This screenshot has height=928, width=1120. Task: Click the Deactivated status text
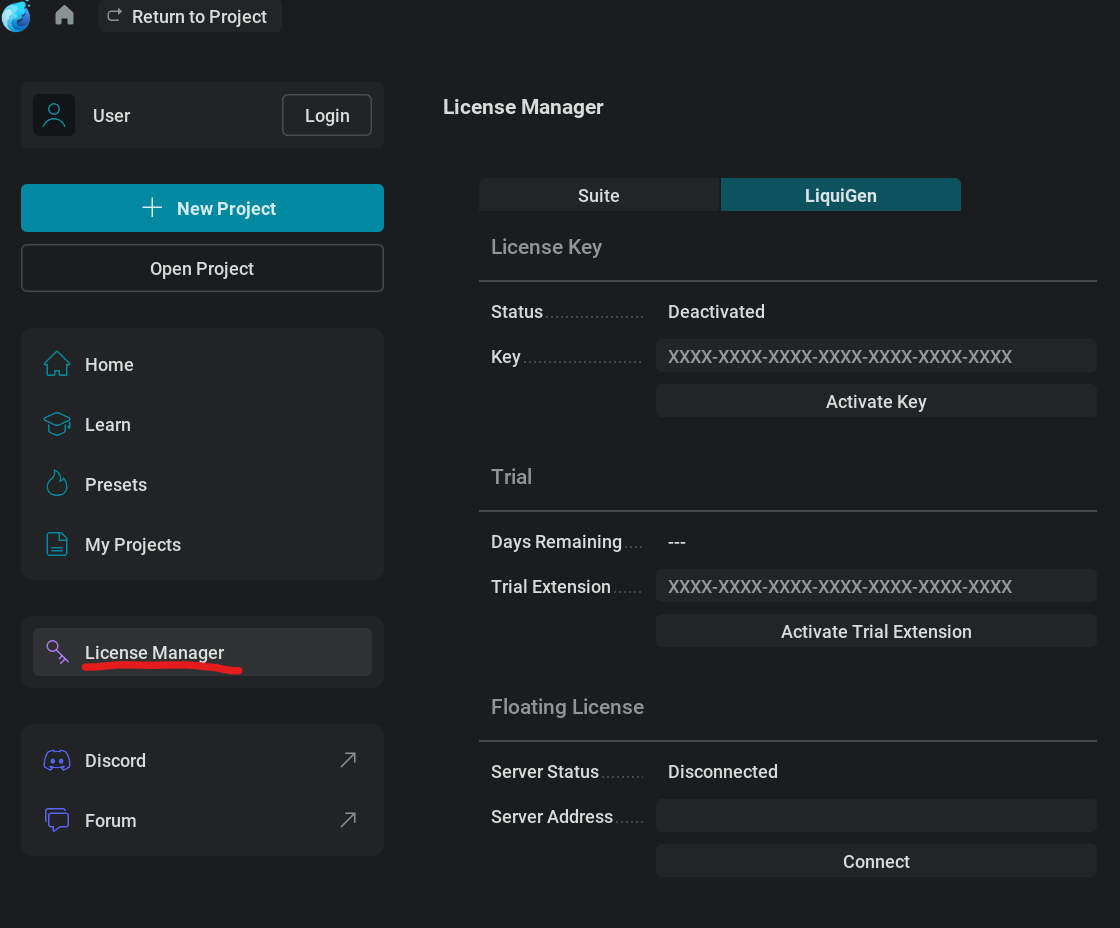[x=716, y=311]
